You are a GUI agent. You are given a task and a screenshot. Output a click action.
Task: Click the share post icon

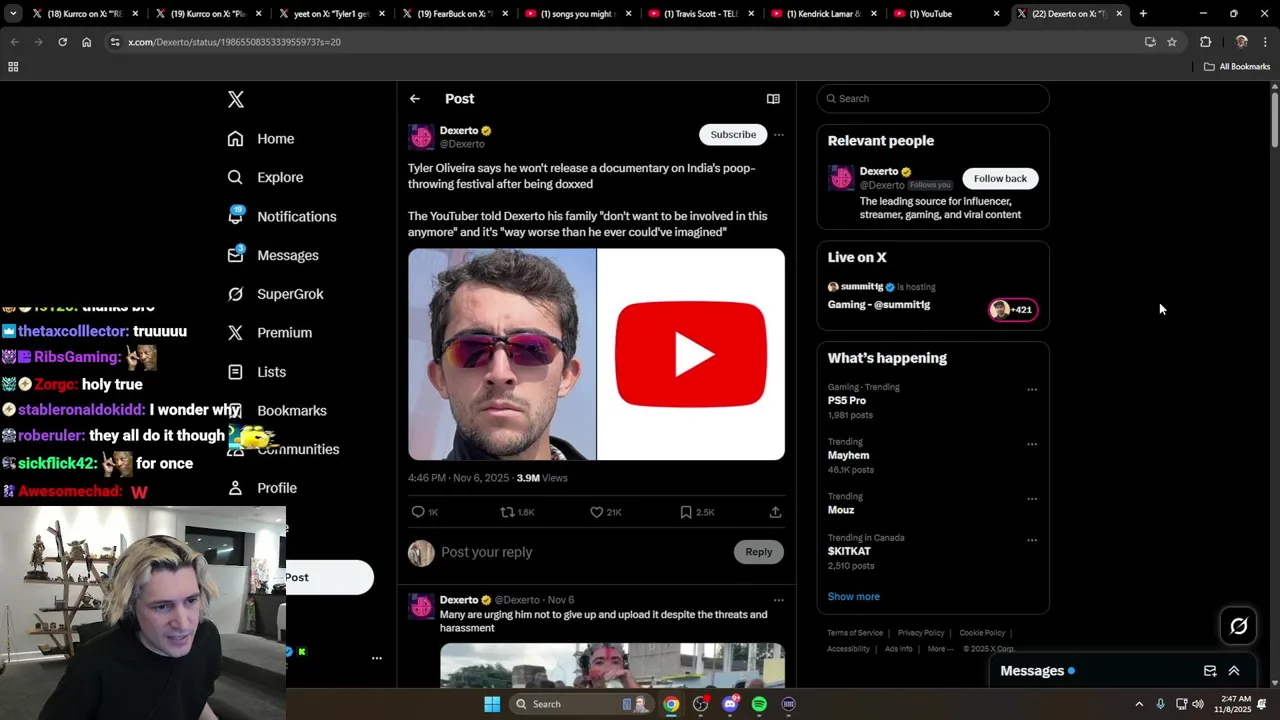tap(775, 512)
